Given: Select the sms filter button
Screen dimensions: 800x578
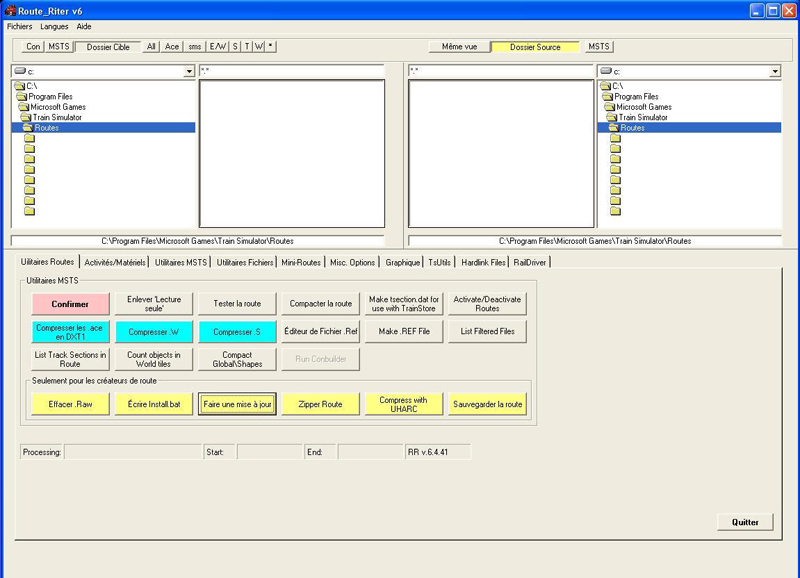Looking at the screenshot, I should 194,46.
